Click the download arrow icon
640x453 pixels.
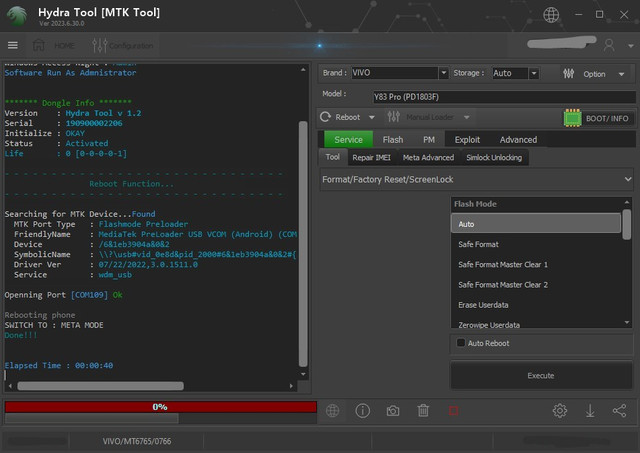point(590,411)
